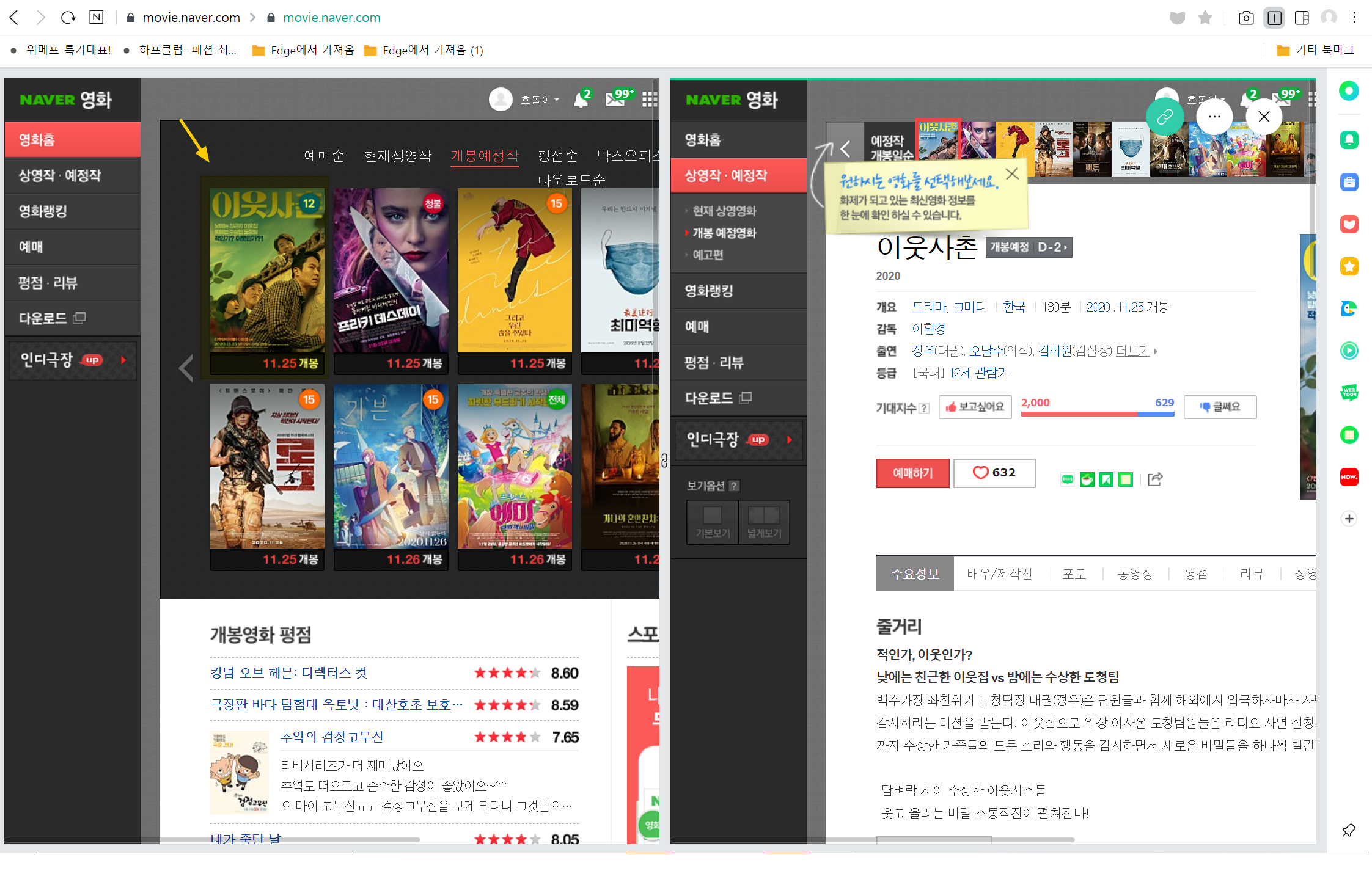
Task: Open notification bell icon in left pane
Action: point(581,100)
